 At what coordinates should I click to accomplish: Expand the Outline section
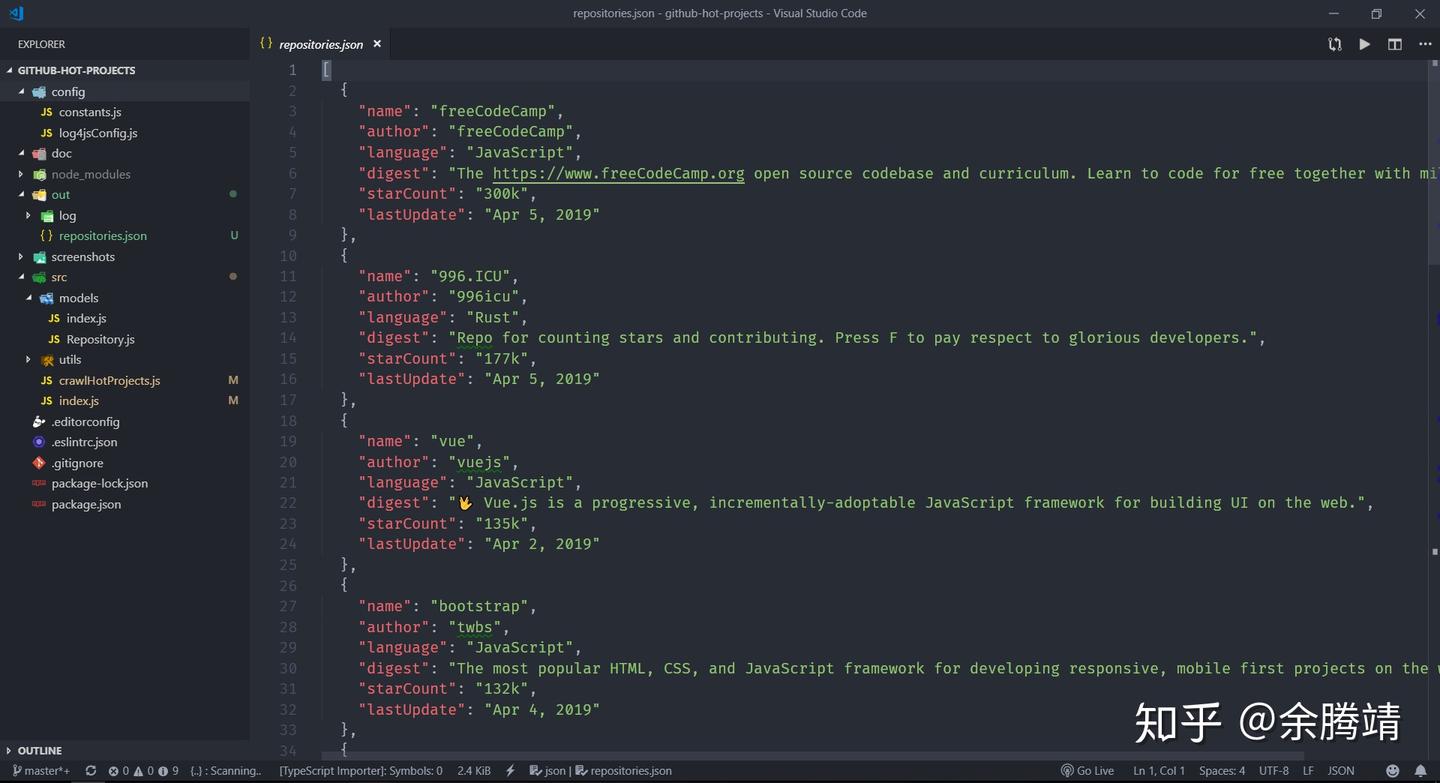[x=40, y=750]
